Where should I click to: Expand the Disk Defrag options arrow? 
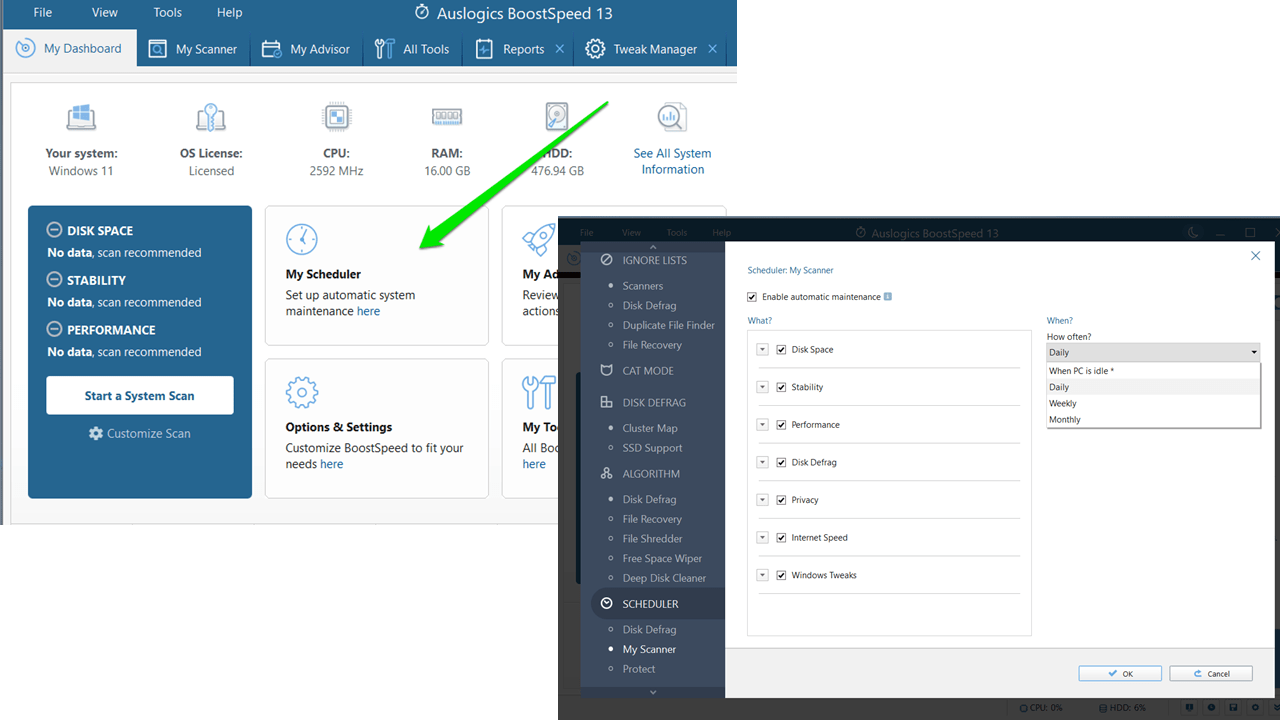[762, 462]
